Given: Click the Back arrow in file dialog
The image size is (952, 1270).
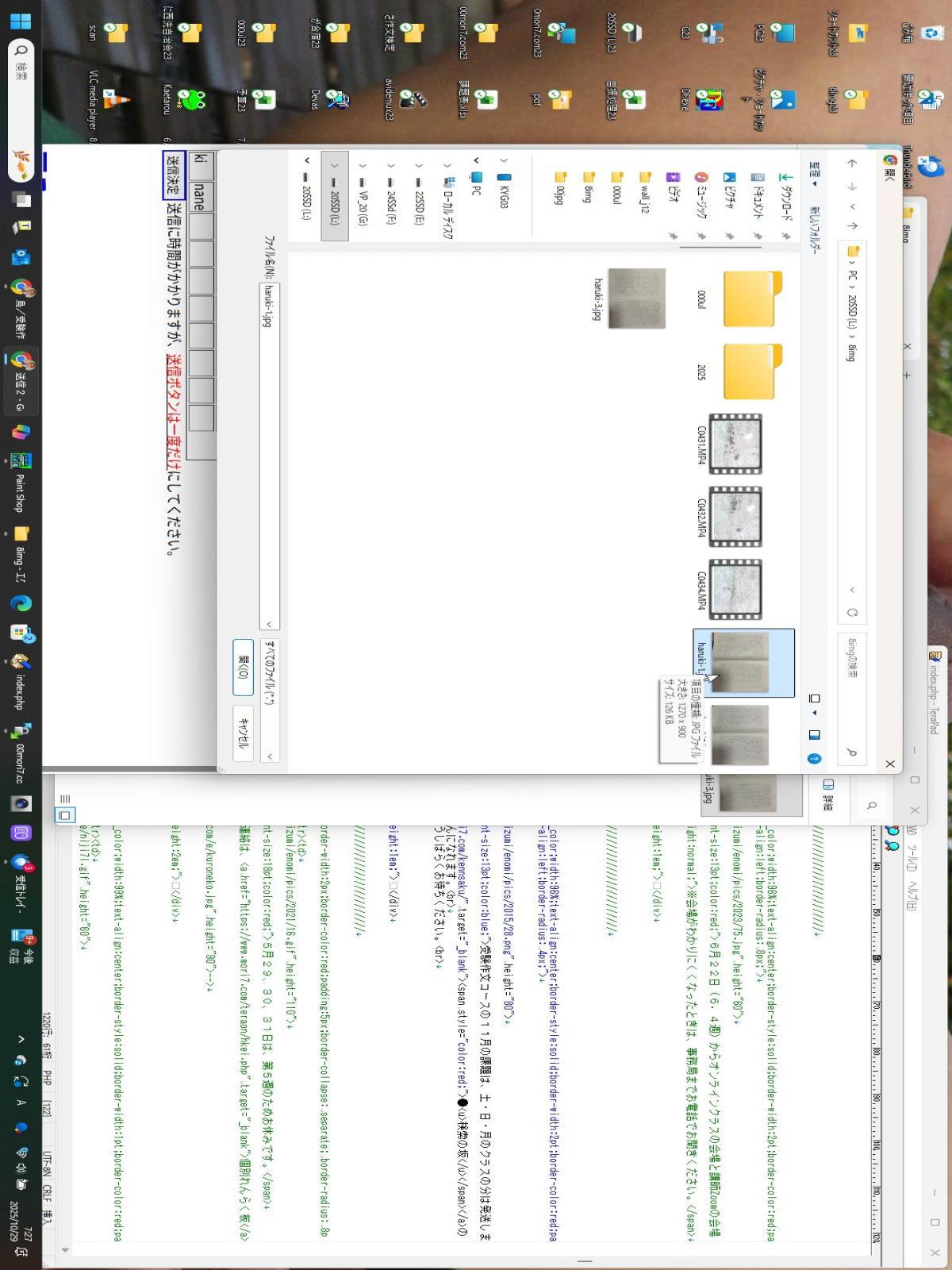Looking at the screenshot, I should point(852,164).
